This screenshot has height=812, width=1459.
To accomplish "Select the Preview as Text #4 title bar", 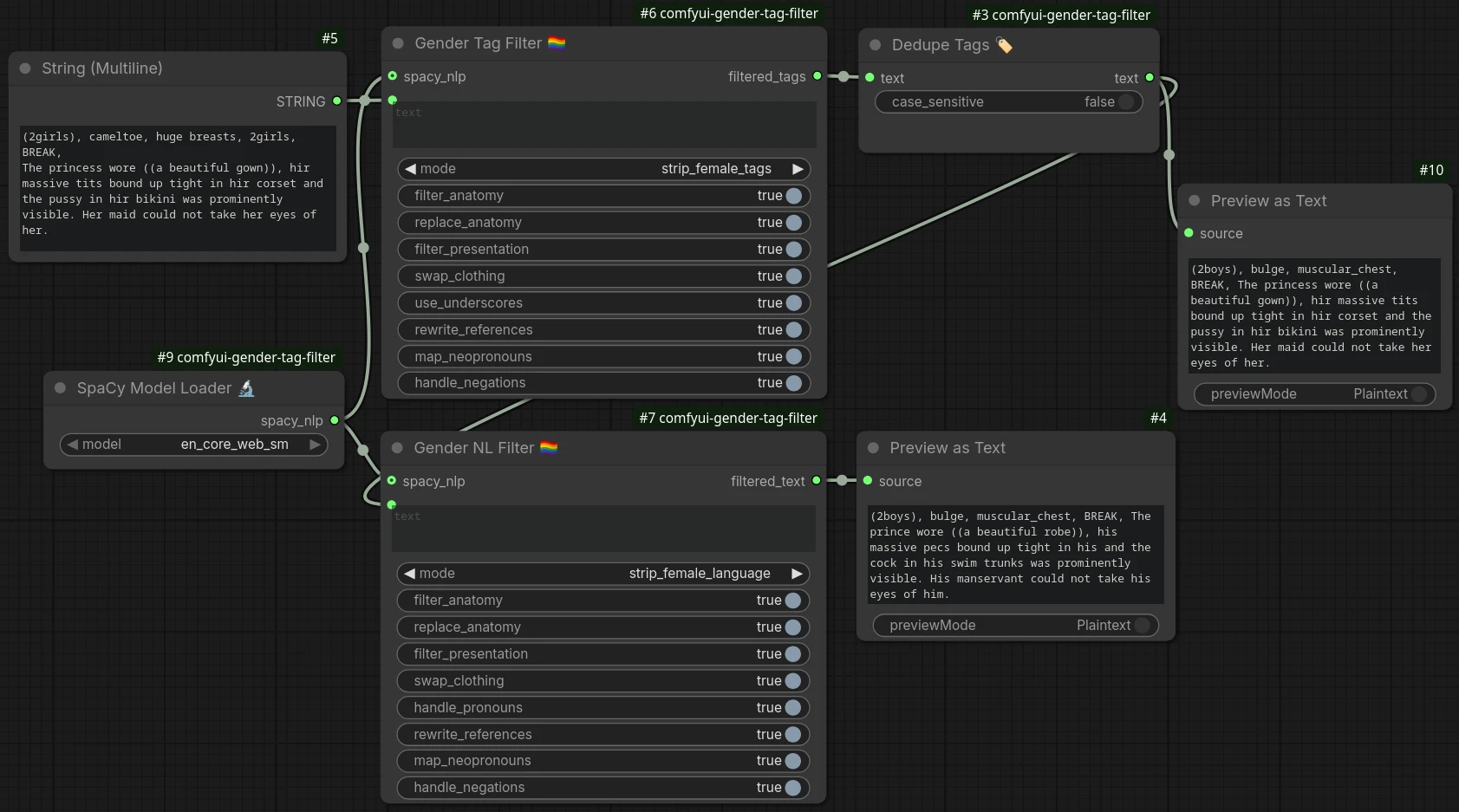I will tap(948, 448).
